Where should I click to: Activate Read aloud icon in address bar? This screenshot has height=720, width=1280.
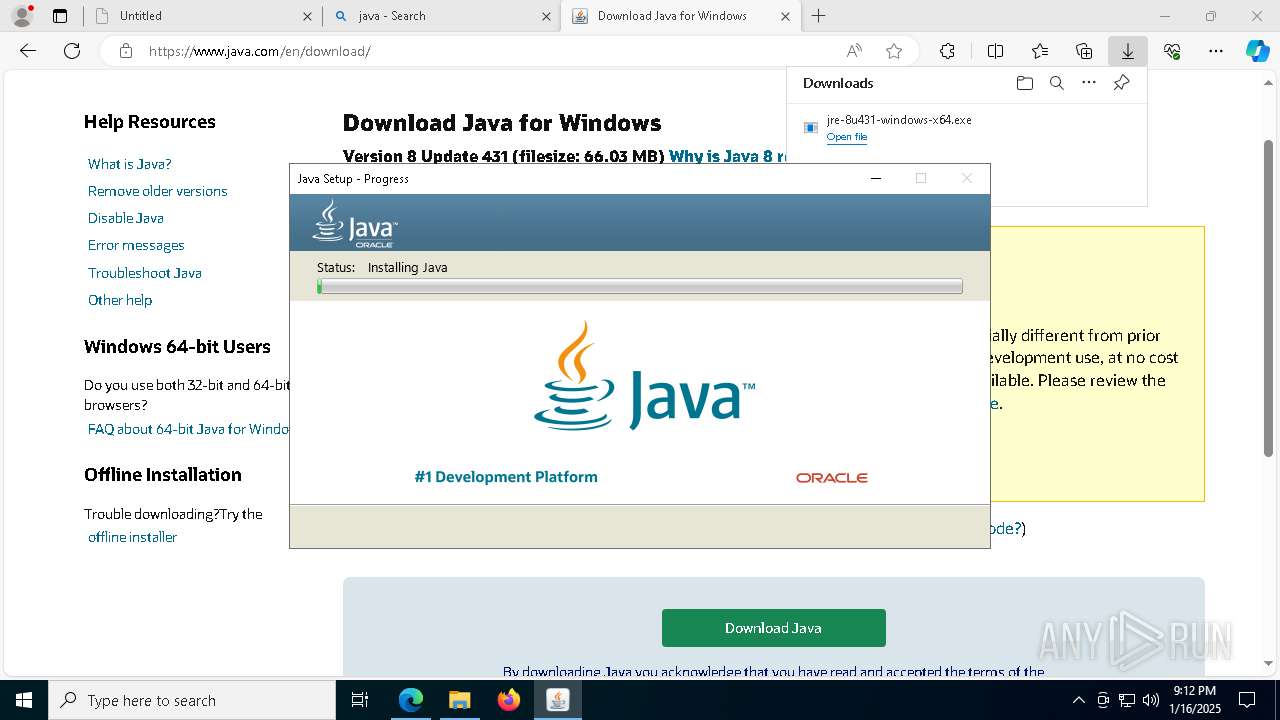pos(854,51)
